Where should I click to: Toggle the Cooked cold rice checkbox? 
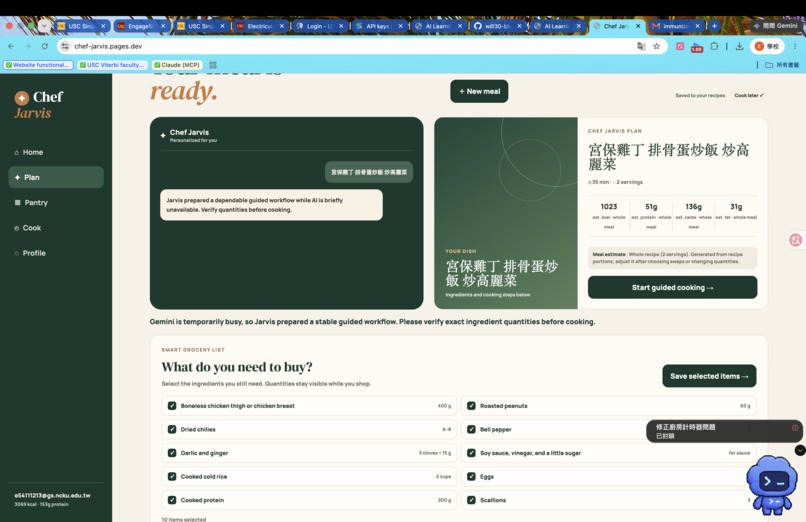pos(172,476)
